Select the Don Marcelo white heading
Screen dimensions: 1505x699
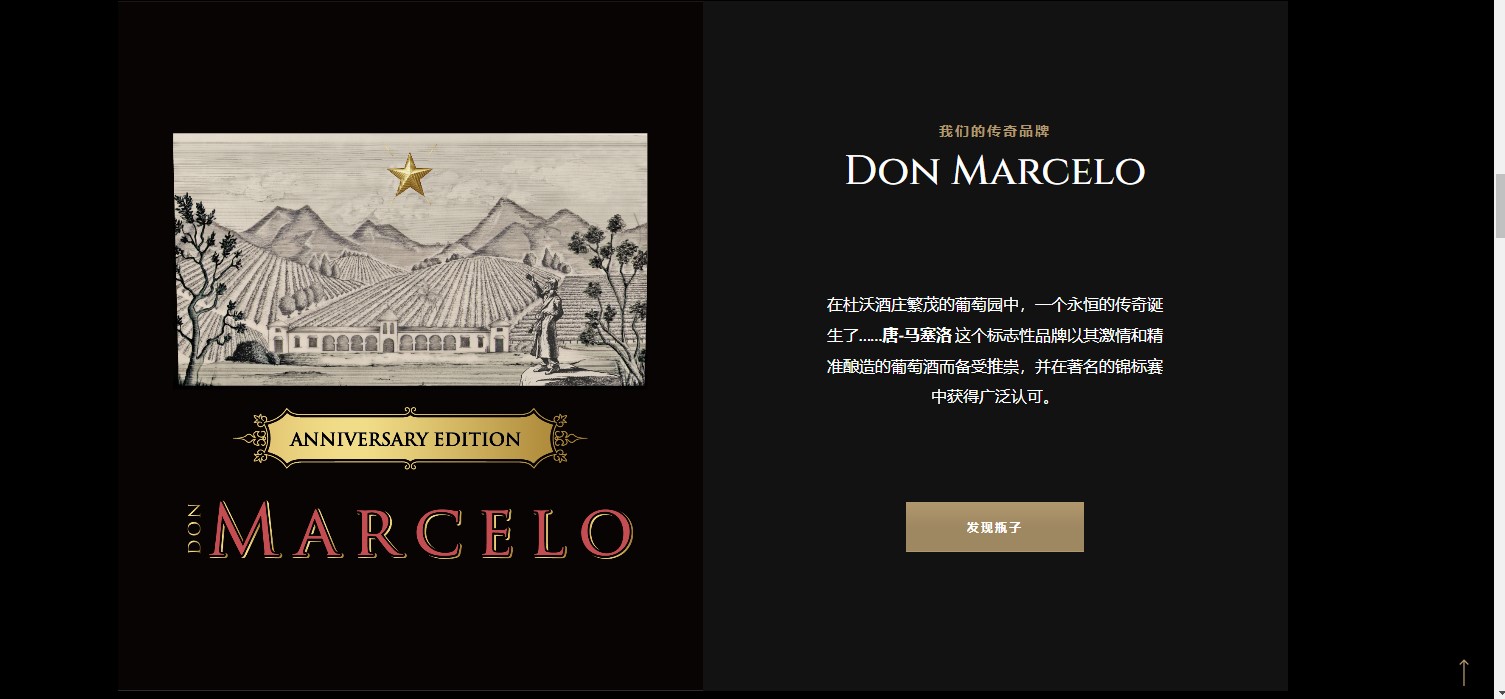995,171
